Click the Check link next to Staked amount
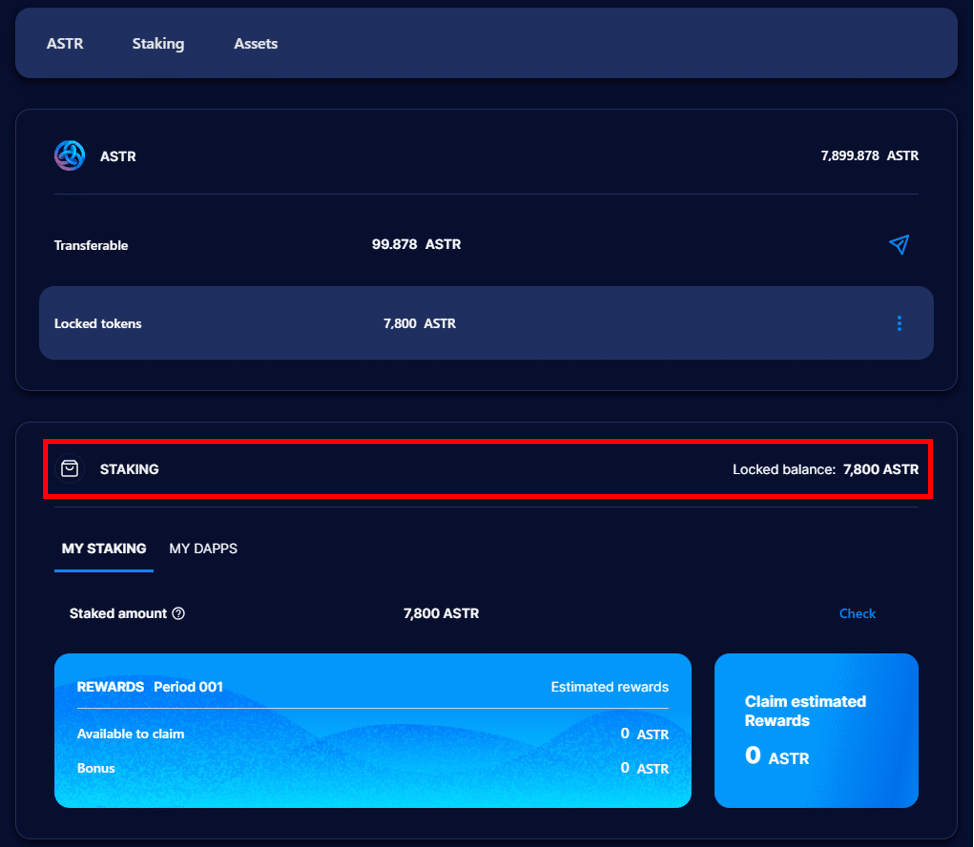The height and width of the screenshot is (847, 974). (857, 613)
